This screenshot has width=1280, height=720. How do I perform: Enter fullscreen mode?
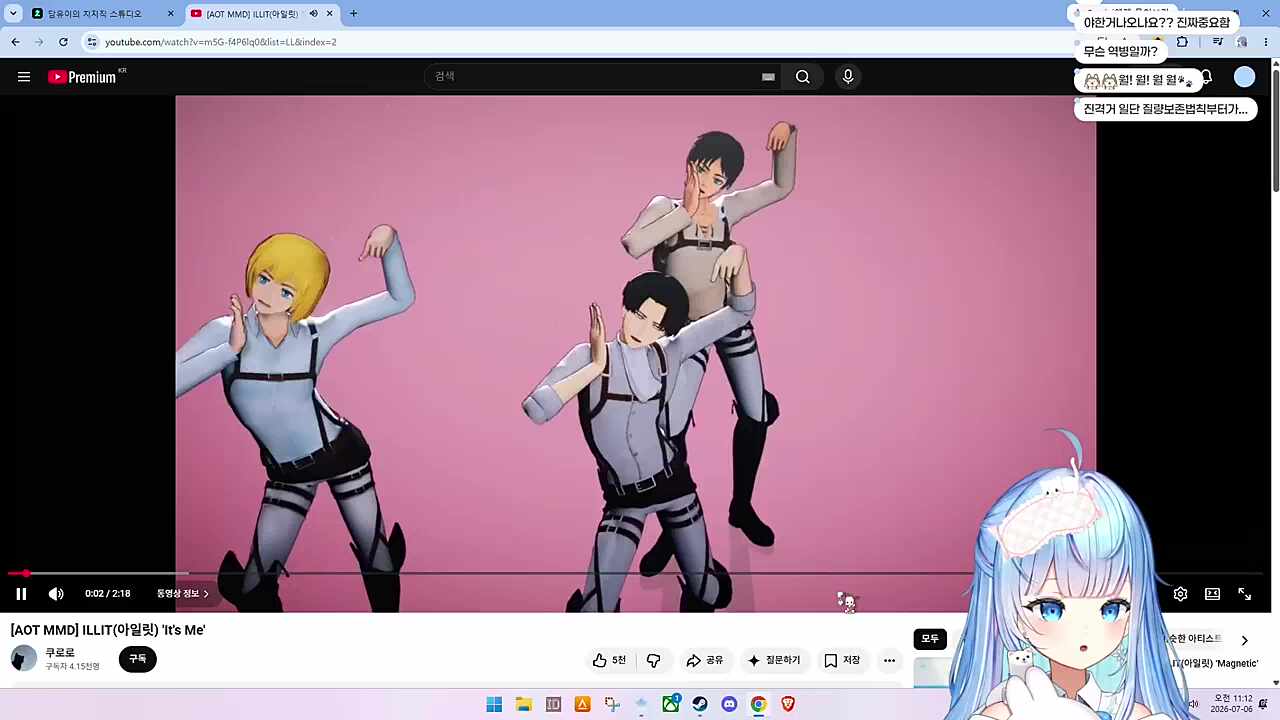(x=1244, y=594)
